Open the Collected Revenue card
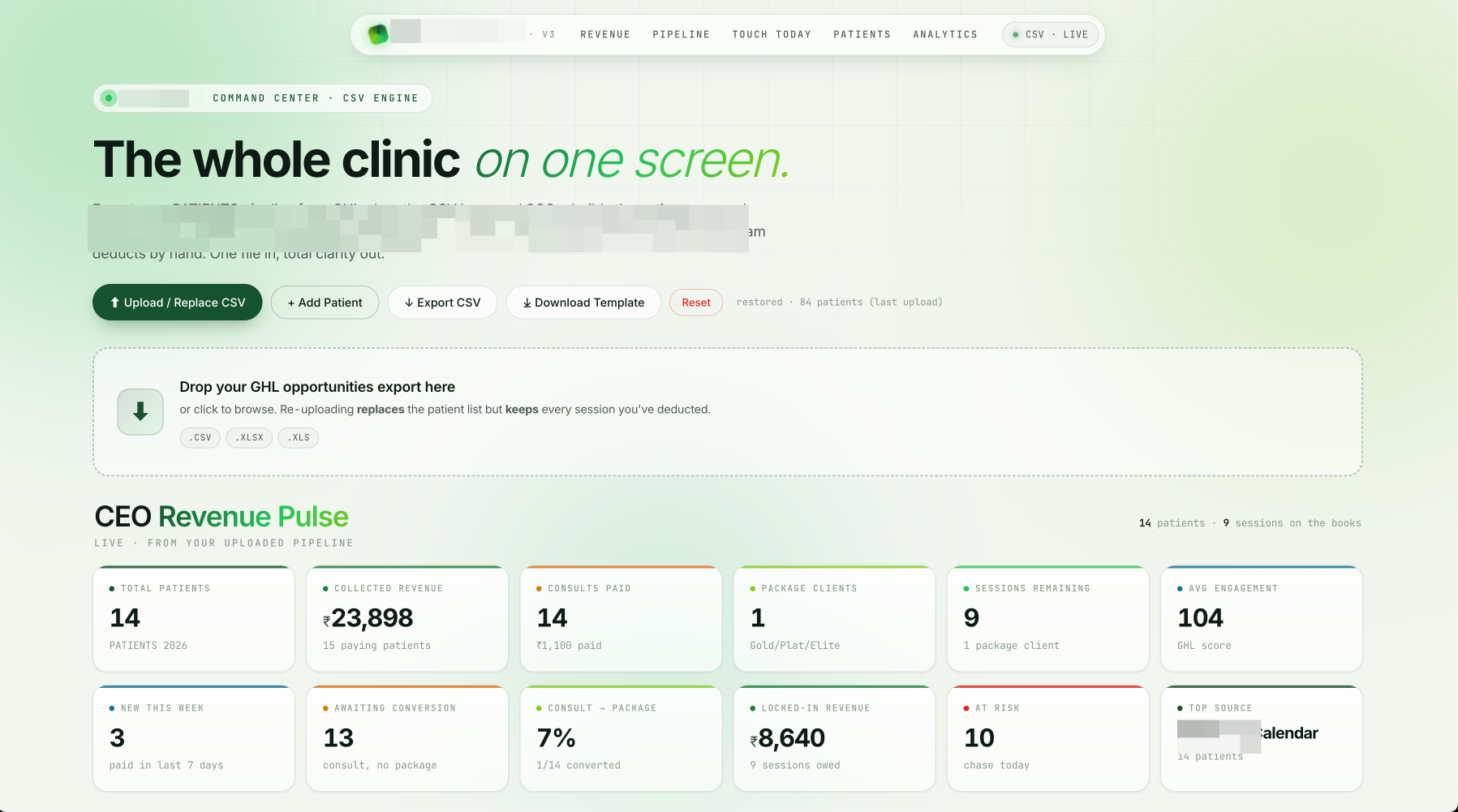Image resolution: width=1458 pixels, height=812 pixels. tap(407, 618)
